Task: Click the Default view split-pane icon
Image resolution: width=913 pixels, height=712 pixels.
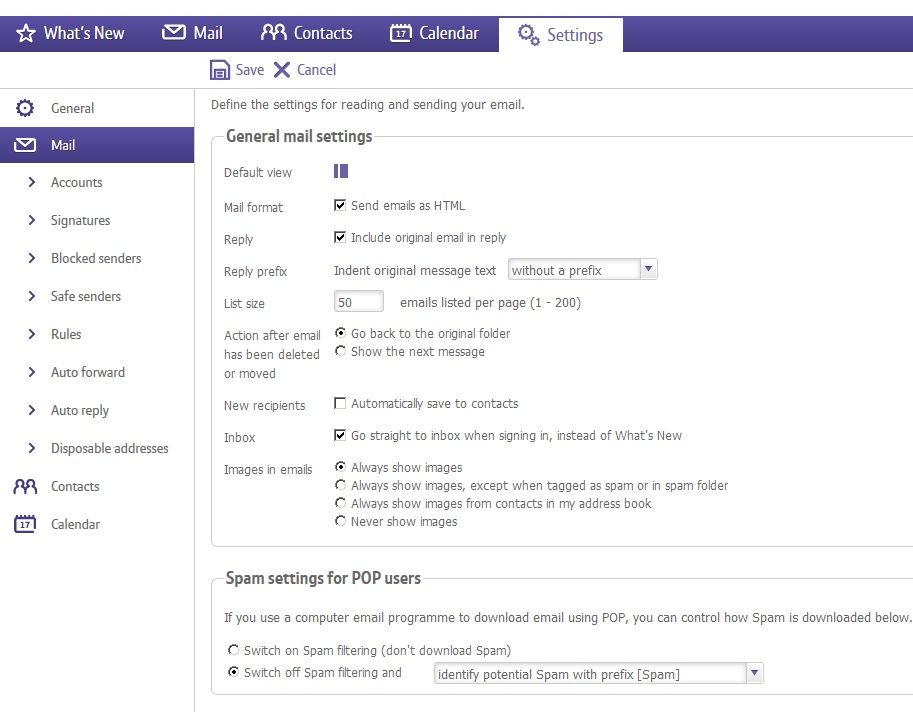Action: click(x=341, y=171)
